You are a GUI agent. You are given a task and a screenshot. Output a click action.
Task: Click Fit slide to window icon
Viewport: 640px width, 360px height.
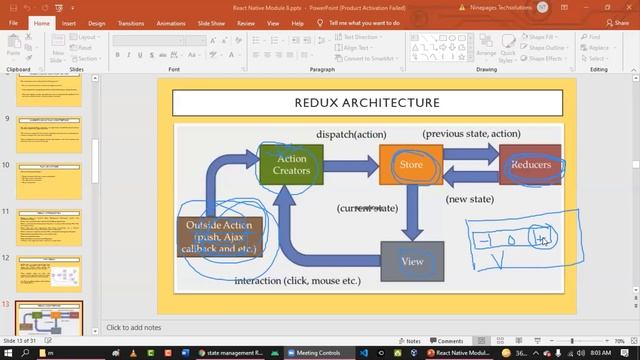(x=634, y=341)
